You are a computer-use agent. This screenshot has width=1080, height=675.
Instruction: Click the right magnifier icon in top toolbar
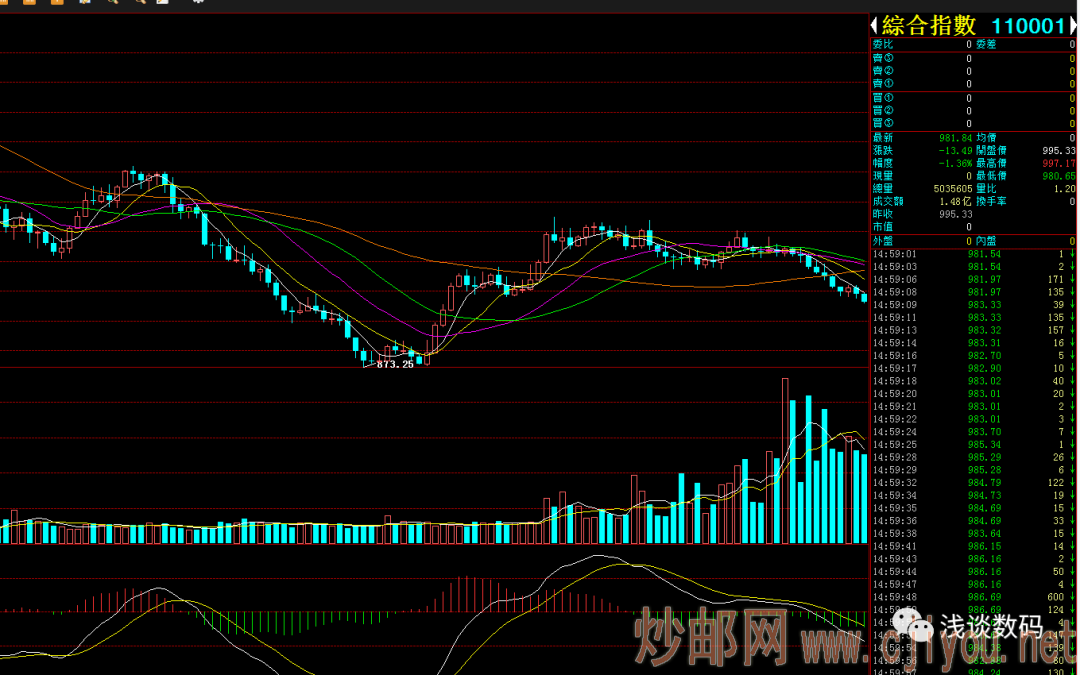[x=138, y=3]
